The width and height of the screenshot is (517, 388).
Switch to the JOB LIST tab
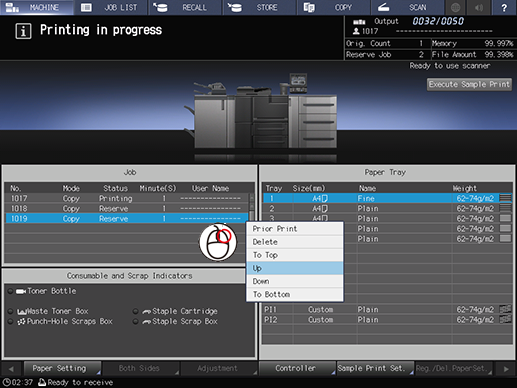click(111, 7)
